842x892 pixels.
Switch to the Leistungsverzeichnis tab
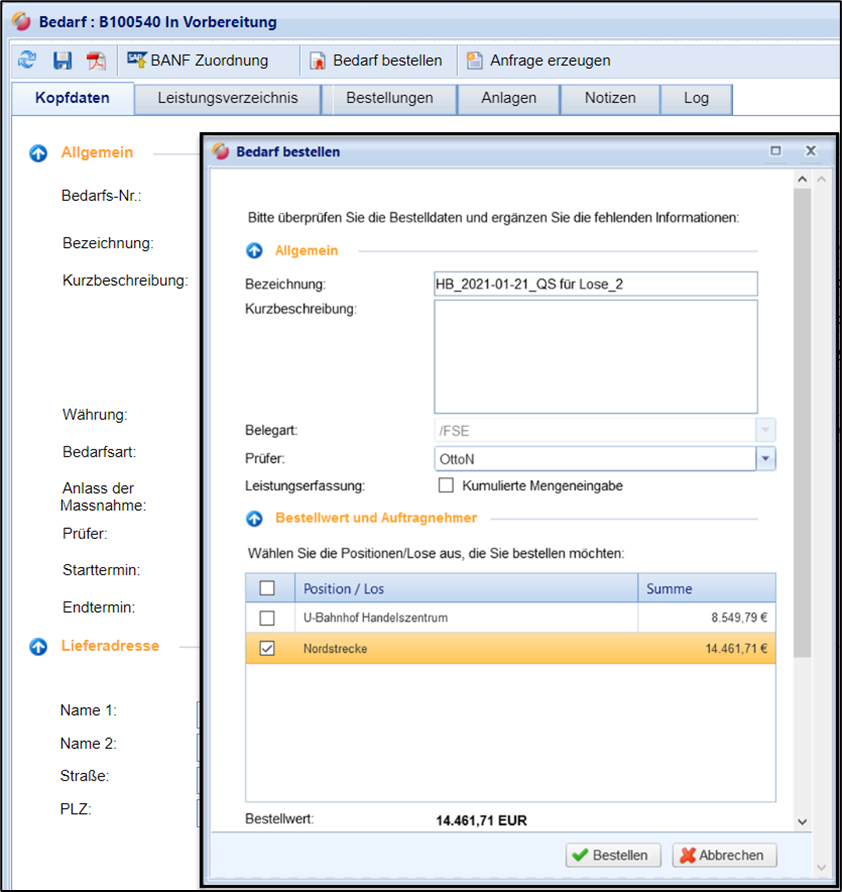[228, 98]
